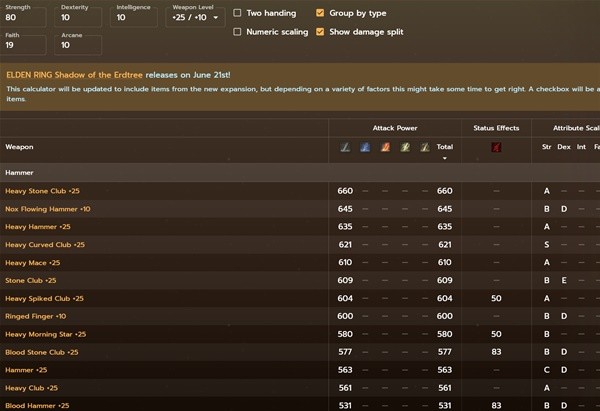600x411 pixels.
Task: Click the Total column sort arrow
Action: pos(445,158)
